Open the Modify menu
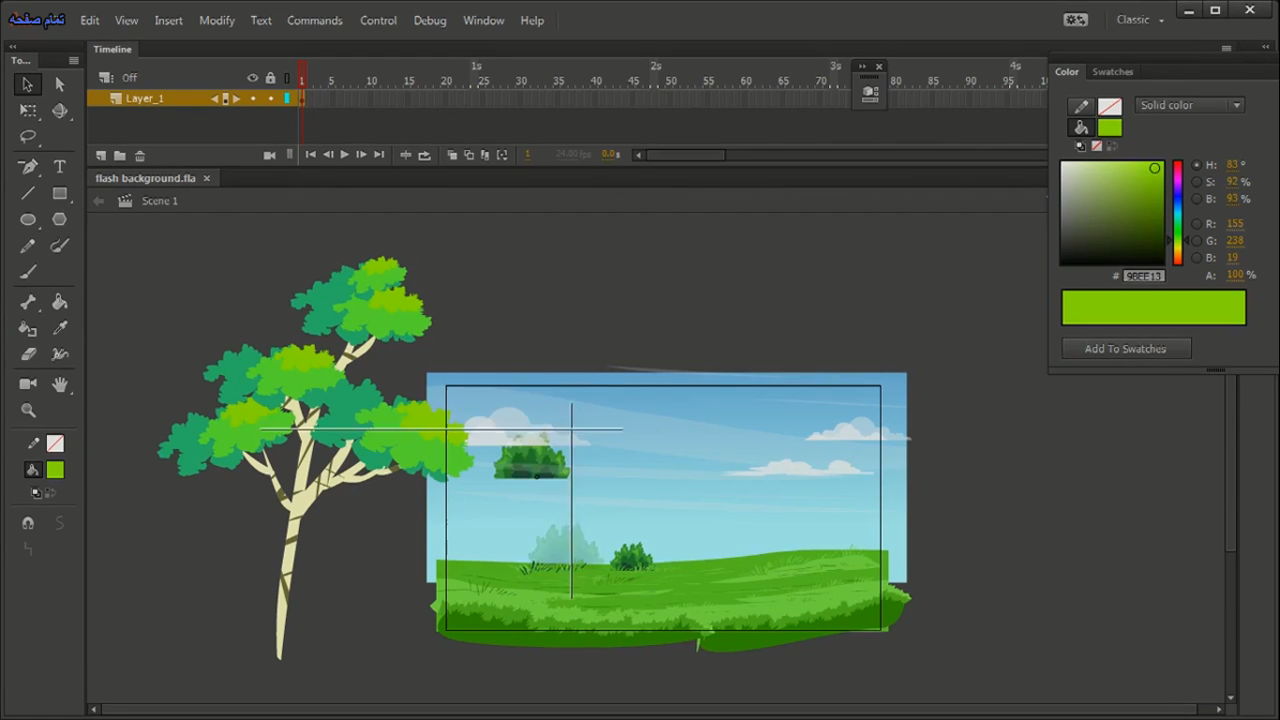1280x720 pixels. pos(217,20)
